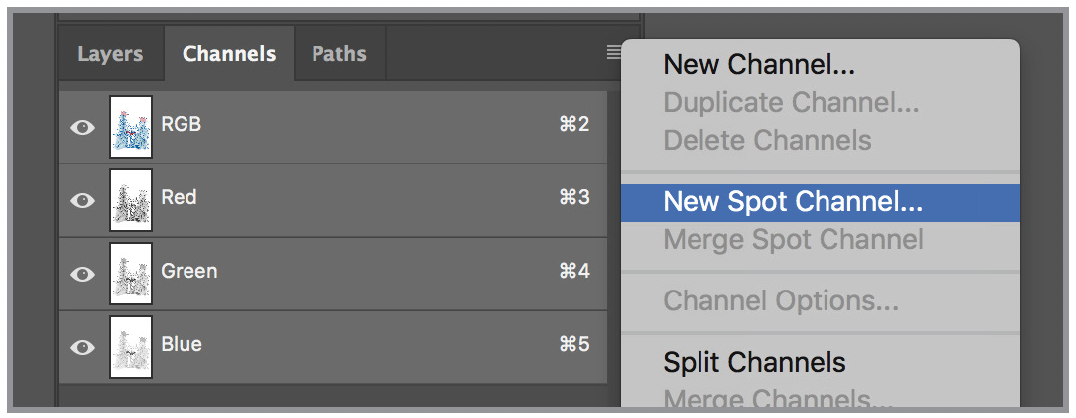Select Split Channels in the menu
The width and height of the screenshot is (1076, 418).
(x=754, y=362)
